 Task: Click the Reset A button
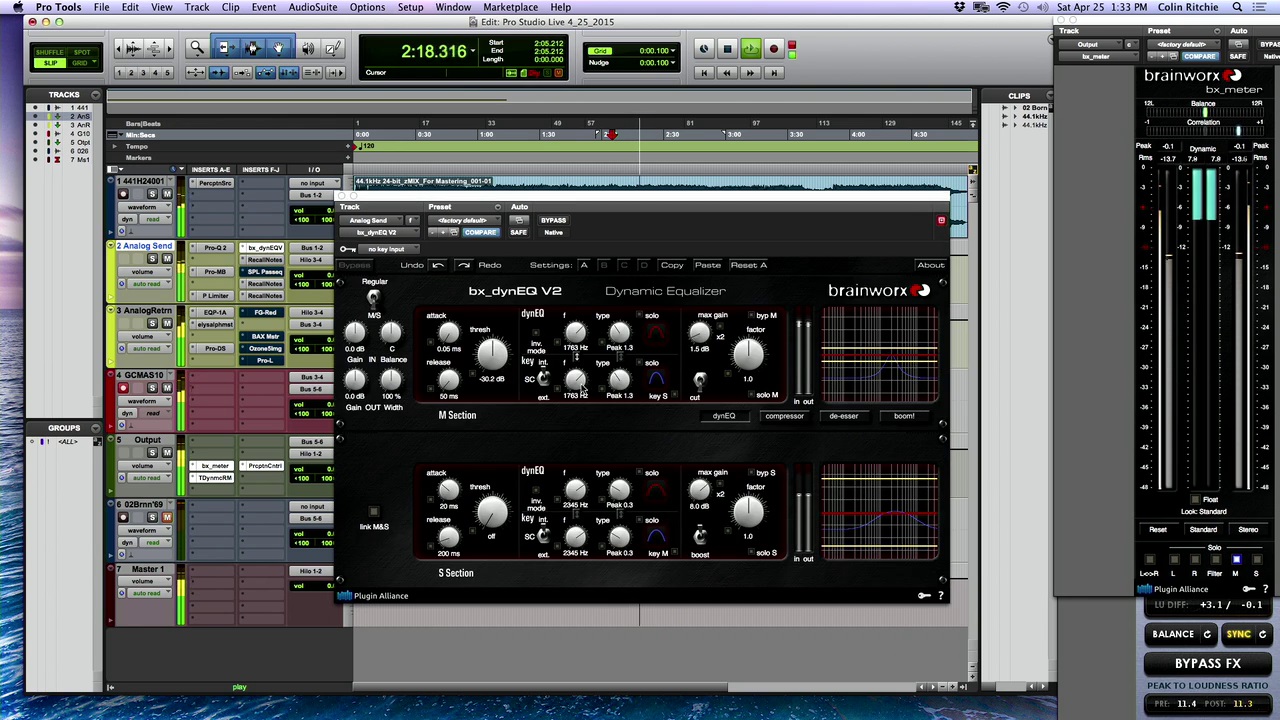[749, 265]
